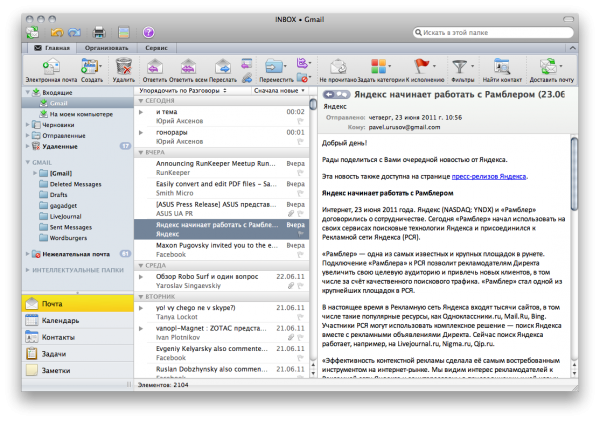The height and width of the screenshot is (421, 600).
Task: Click the Фильтры funnel icon
Action: tap(460, 67)
